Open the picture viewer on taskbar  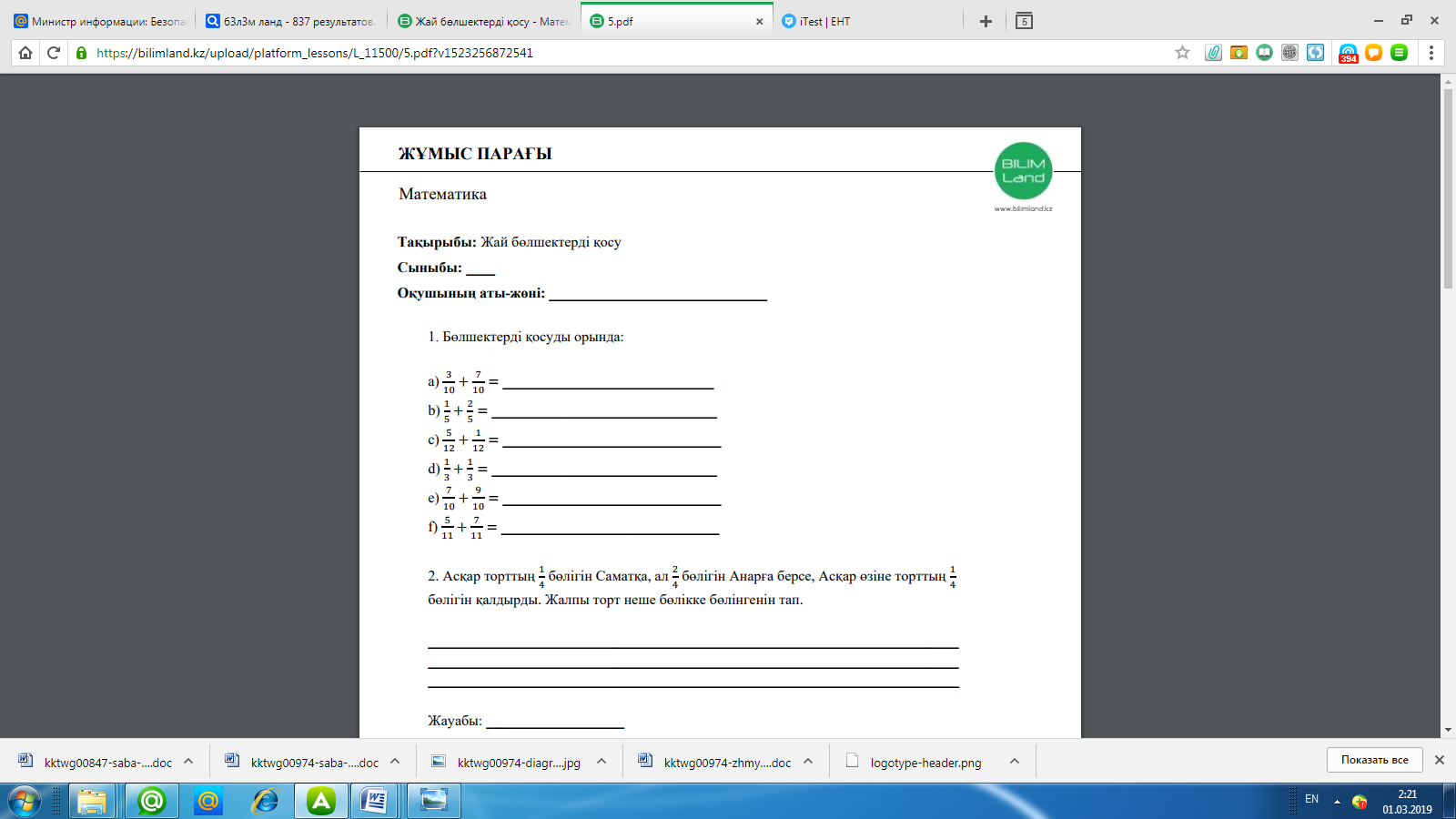(x=434, y=802)
